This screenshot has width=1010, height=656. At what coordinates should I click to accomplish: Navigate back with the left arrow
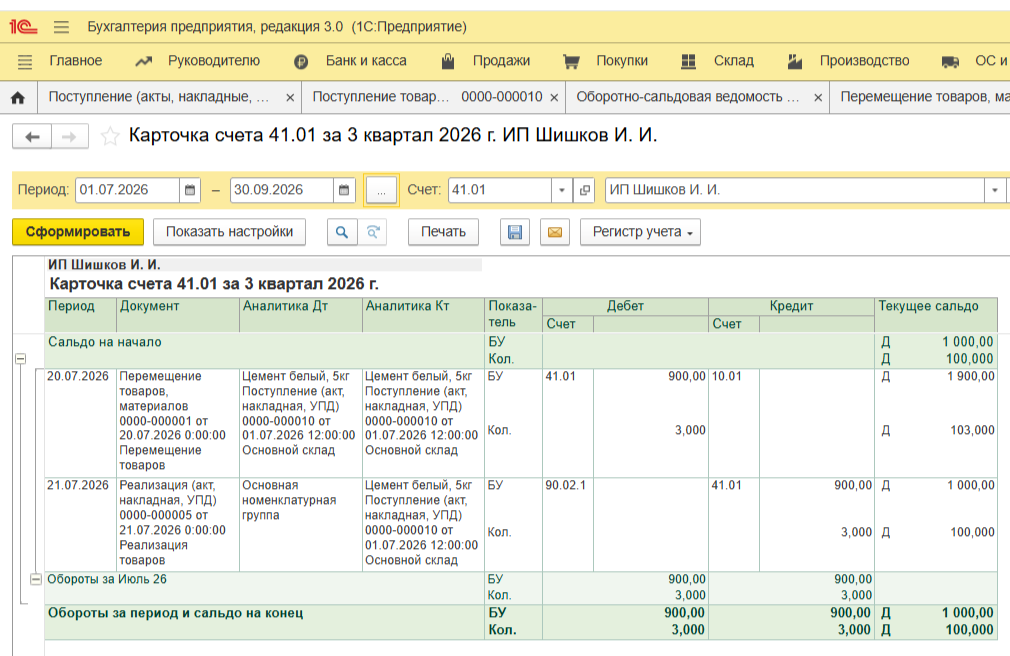click(x=32, y=137)
